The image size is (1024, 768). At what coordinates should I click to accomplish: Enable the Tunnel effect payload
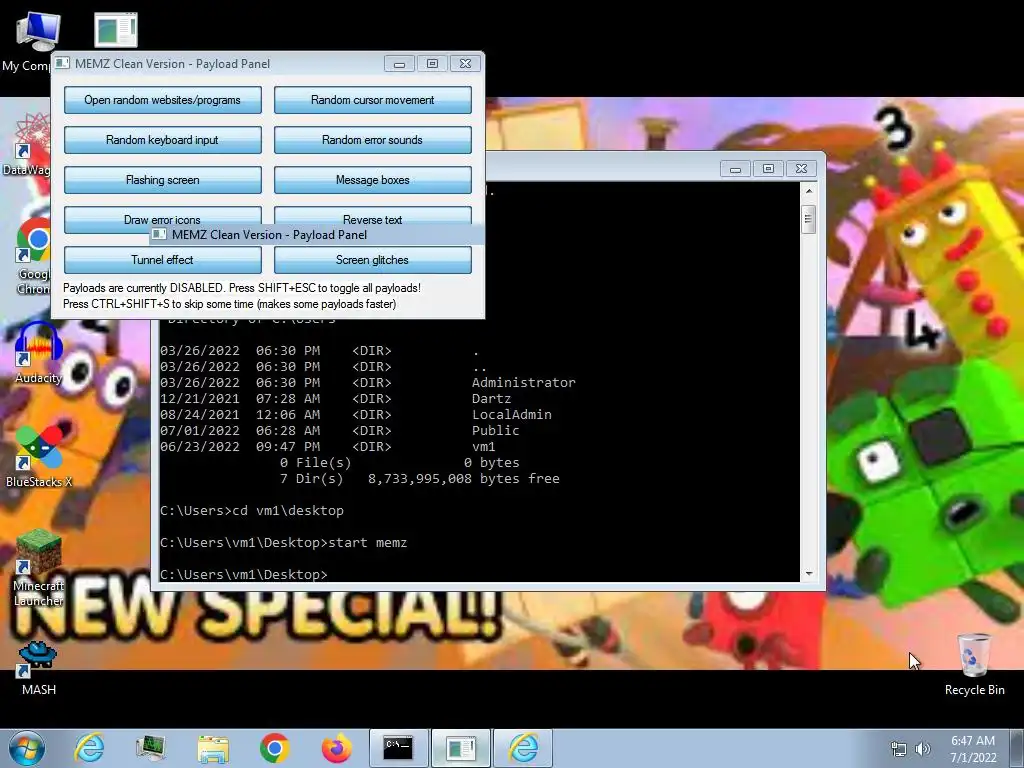coord(163,260)
